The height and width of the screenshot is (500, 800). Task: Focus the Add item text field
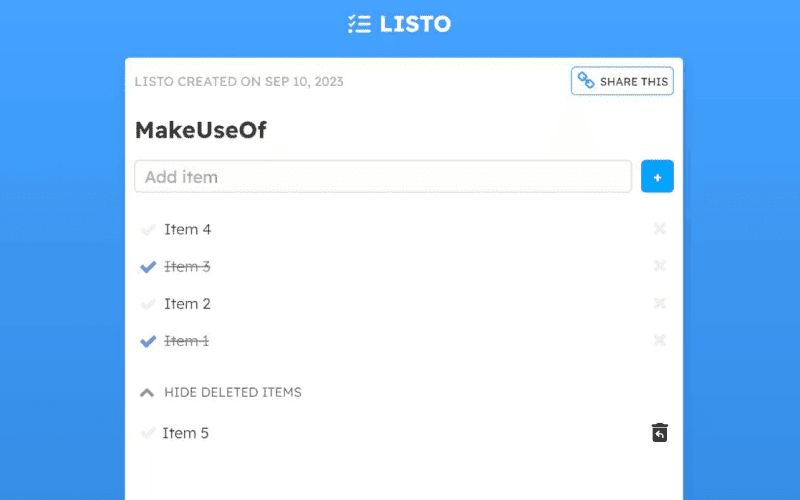pyautogui.click(x=383, y=177)
